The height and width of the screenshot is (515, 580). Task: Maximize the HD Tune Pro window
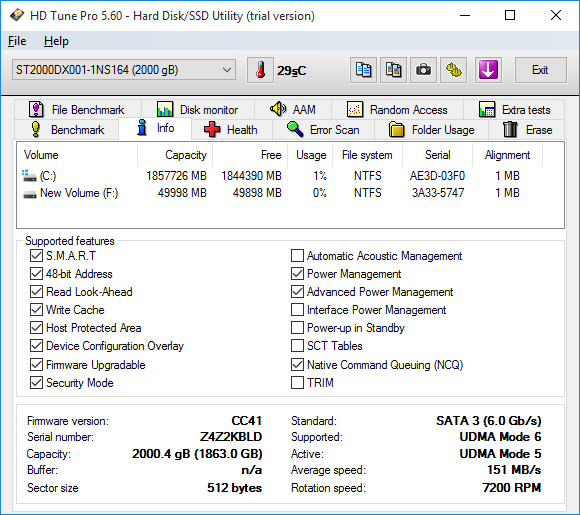coord(510,15)
